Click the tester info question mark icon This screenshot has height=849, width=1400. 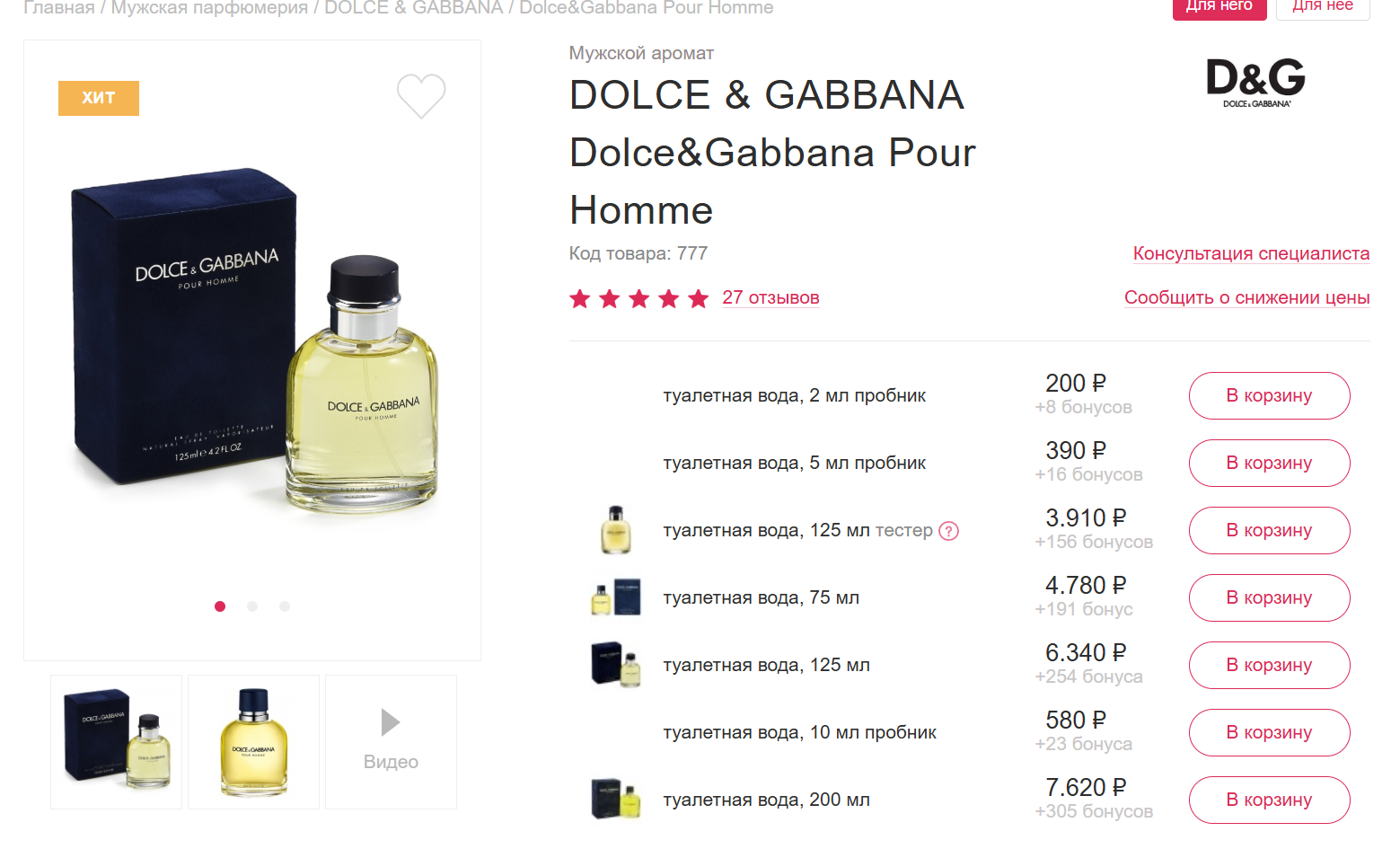click(x=948, y=531)
